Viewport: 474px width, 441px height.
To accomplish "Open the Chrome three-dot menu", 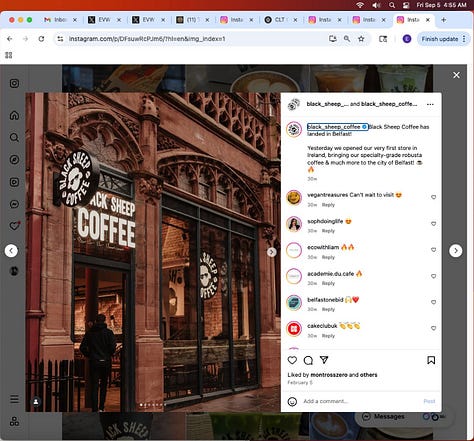I will pyautogui.click(x=464, y=39).
